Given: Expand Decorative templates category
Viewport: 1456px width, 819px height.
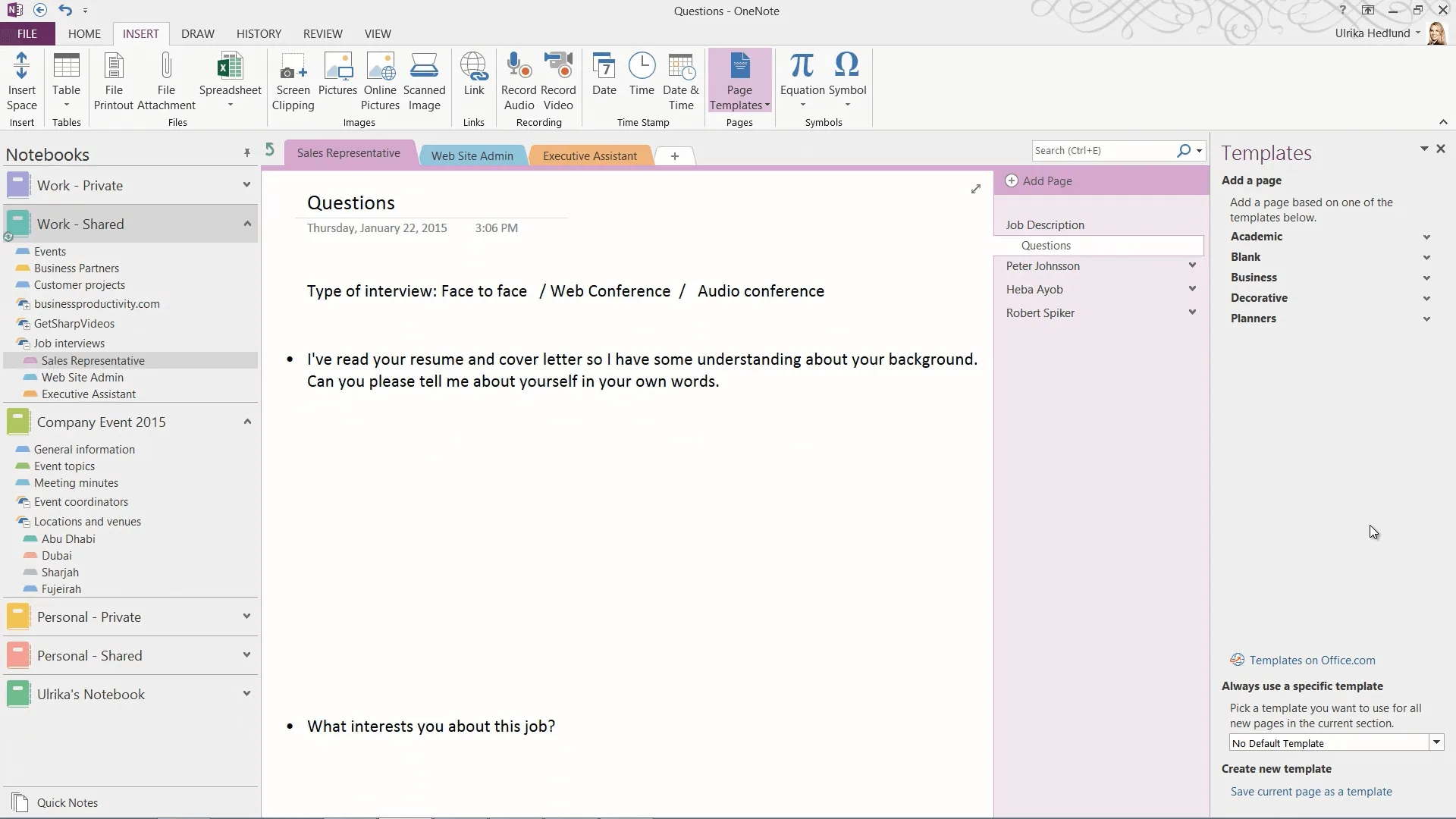Looking at the screenshot, I should [x=1426, y=299].
